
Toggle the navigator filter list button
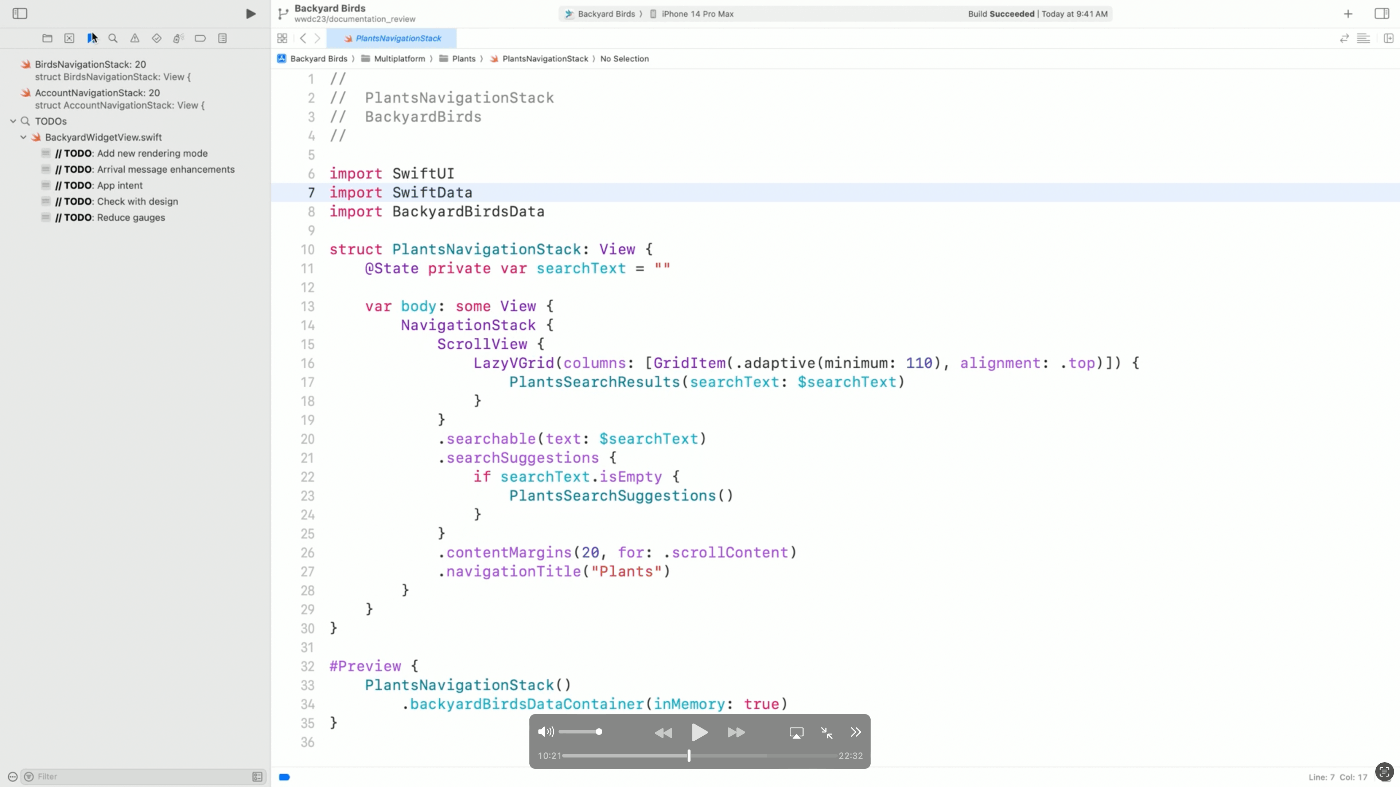pyautogui.click(x=257, y=777)
